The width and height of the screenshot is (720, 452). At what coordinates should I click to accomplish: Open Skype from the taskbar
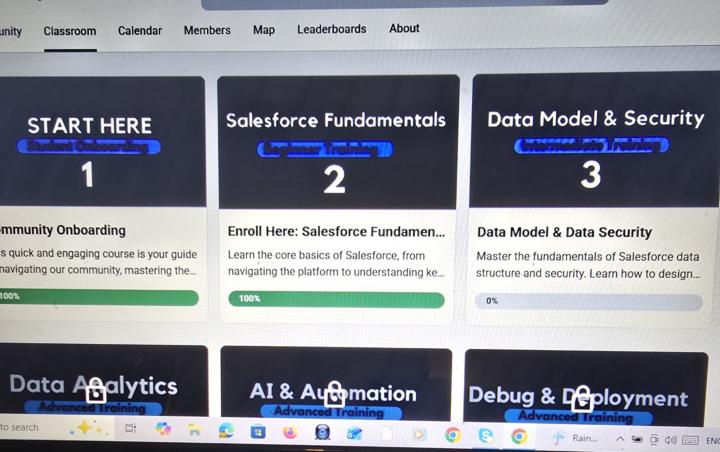tap(486, 435)
